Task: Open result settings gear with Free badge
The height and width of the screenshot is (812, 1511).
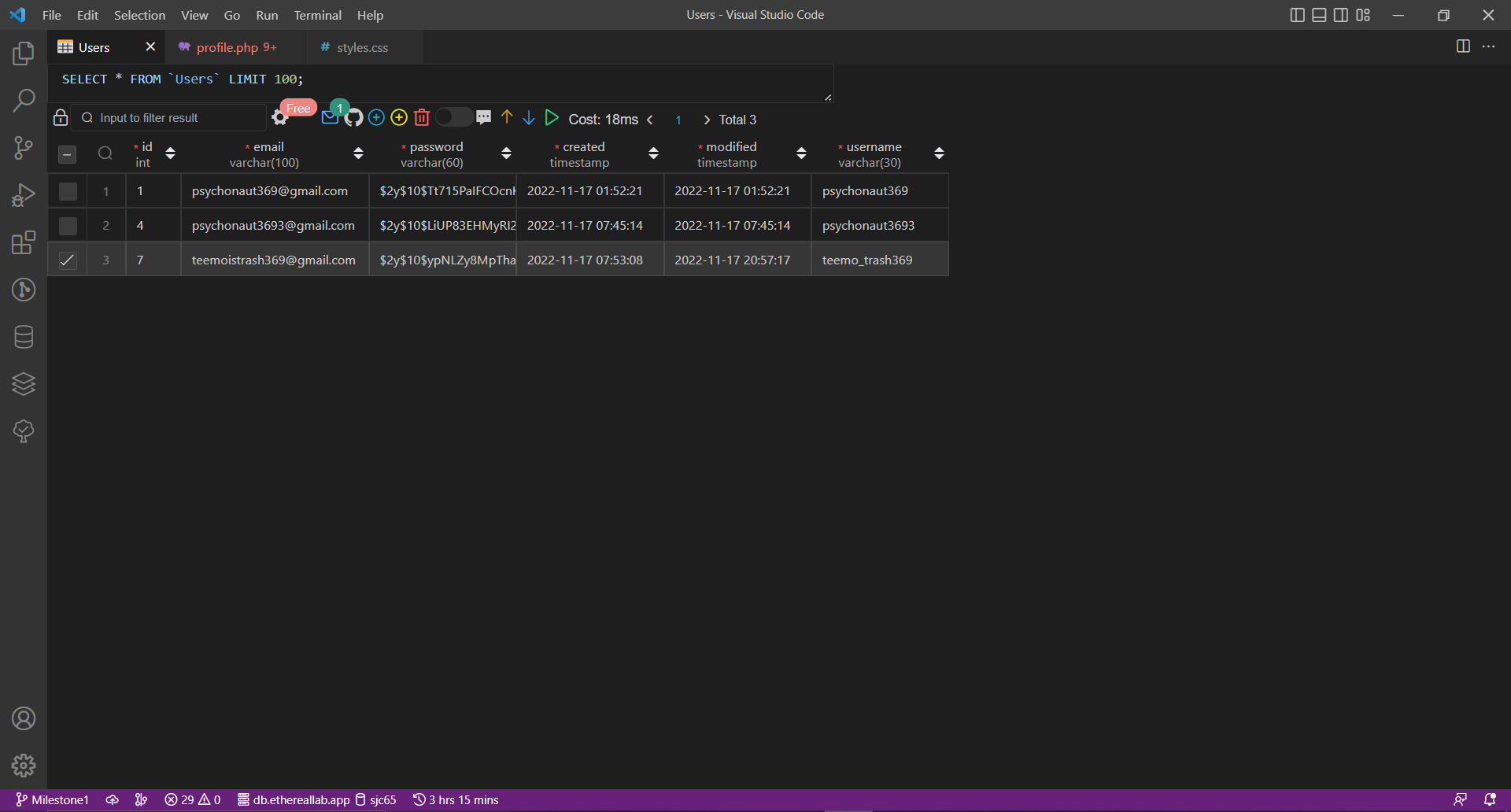Action: tap(279, 118)
